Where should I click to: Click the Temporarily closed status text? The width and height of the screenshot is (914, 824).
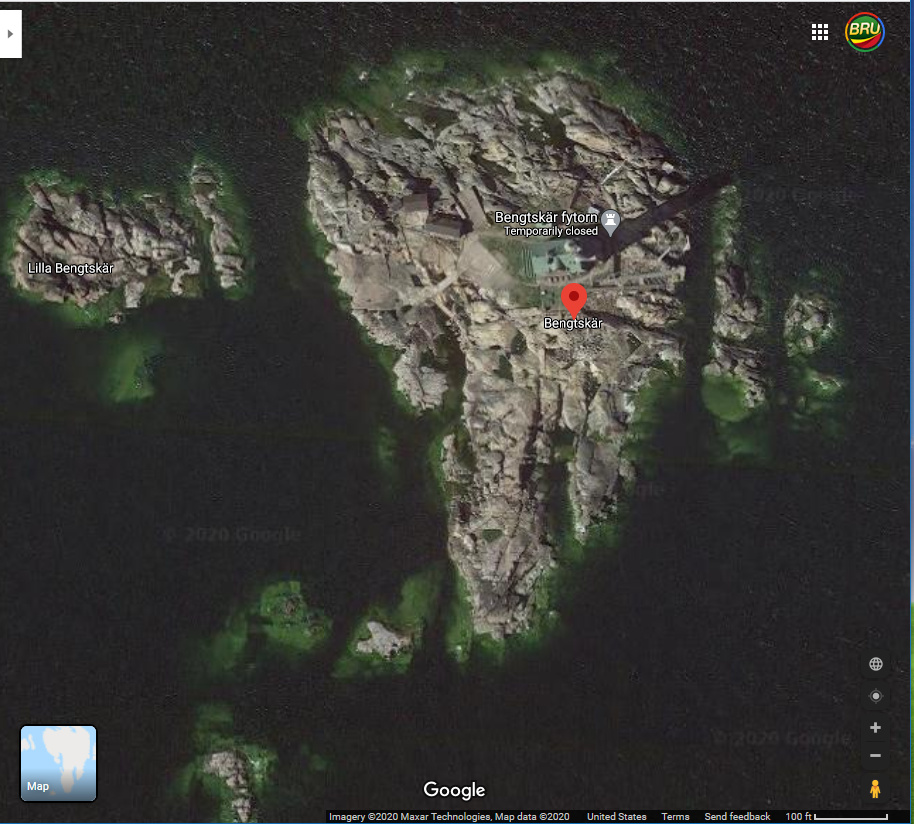[550, 231]
